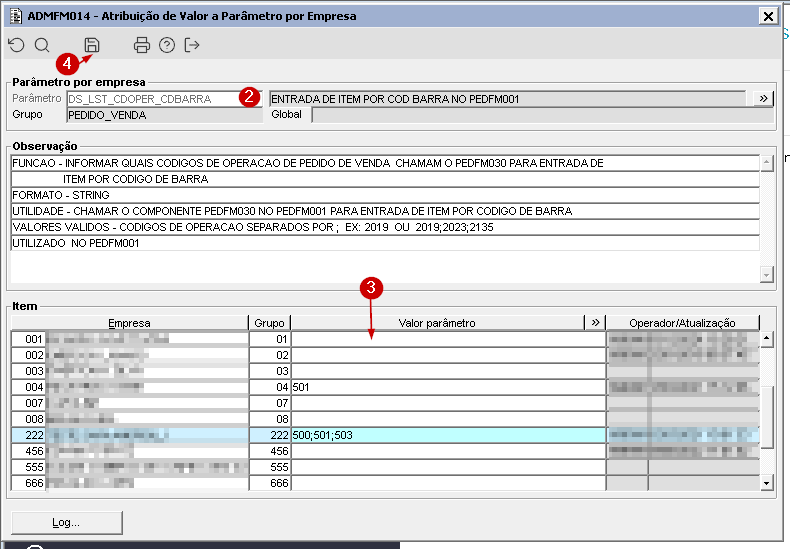Click the Global value field

point(543,115)
